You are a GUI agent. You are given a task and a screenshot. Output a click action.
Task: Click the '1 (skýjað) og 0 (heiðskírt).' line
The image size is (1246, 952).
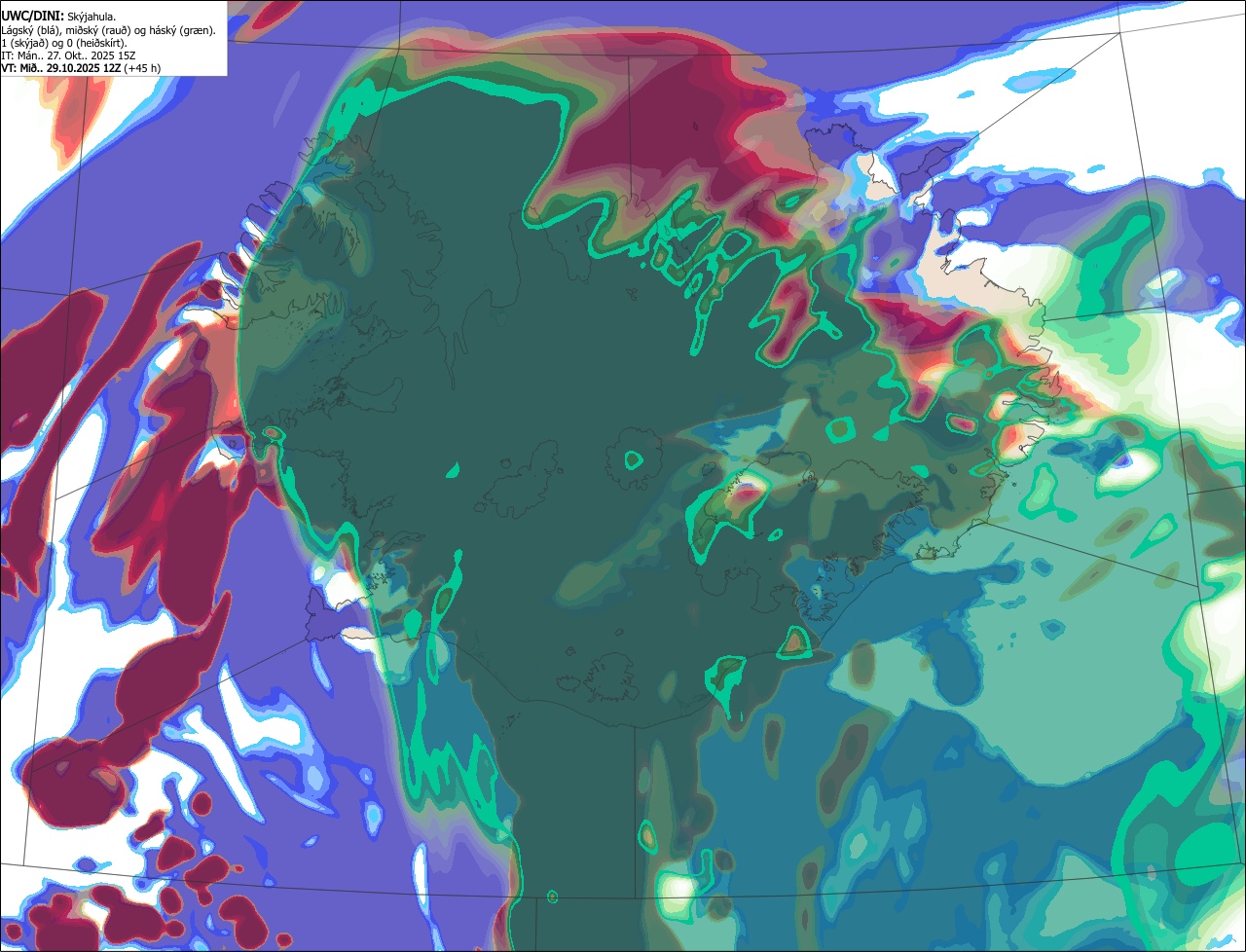64,43
